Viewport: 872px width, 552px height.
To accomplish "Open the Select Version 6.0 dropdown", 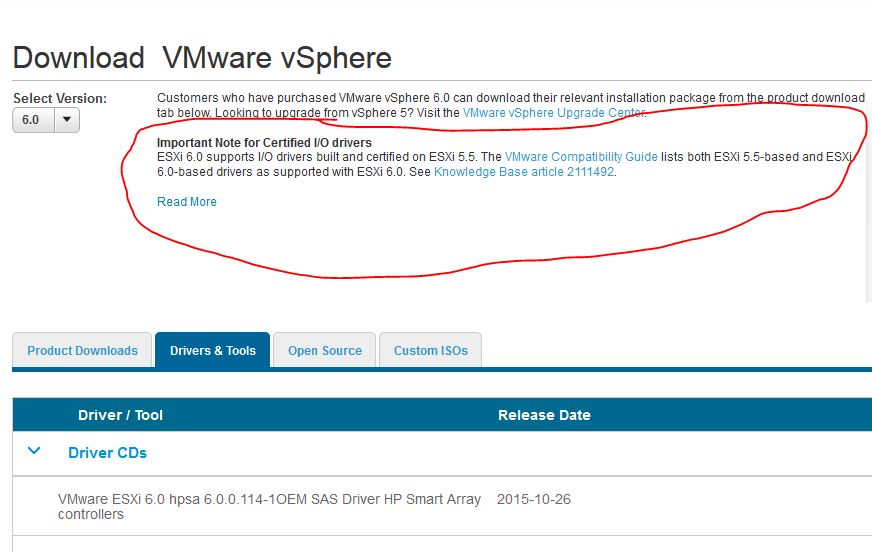I will (x=46, y=120).
